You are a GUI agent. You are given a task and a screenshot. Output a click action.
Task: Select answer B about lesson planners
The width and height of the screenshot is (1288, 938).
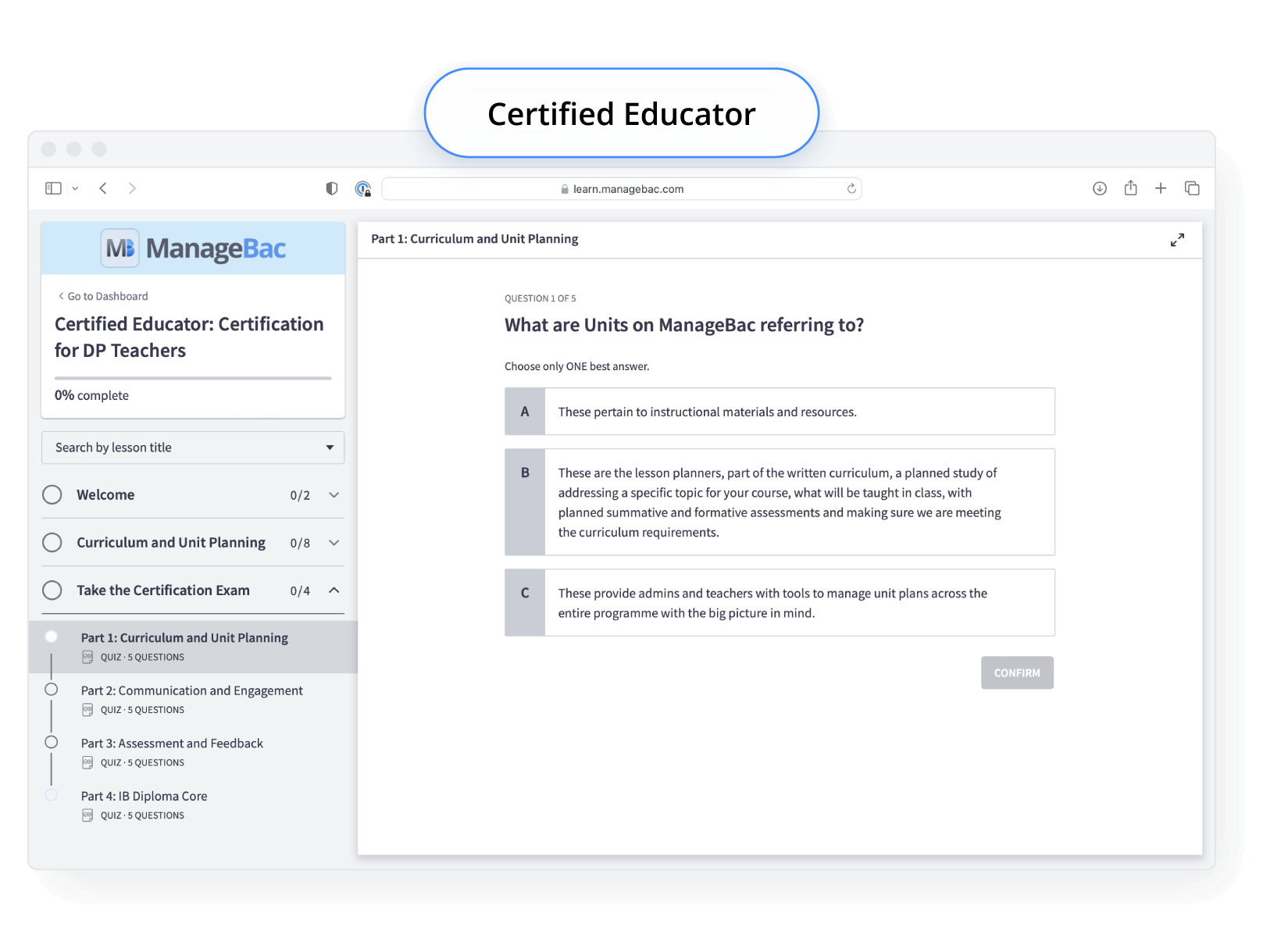(780, 502)
